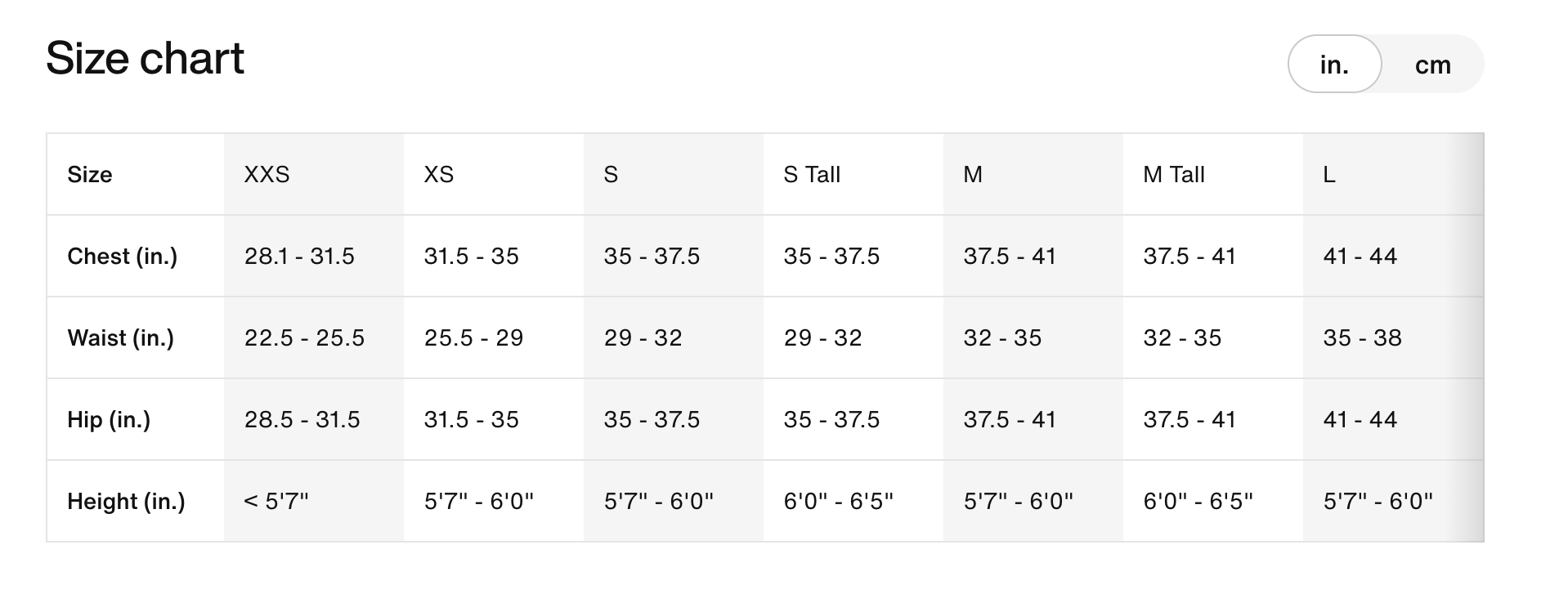The image size is (1568, 603).
Task: Click the Hip (in.) row label
Action: (x=109, y=419)
